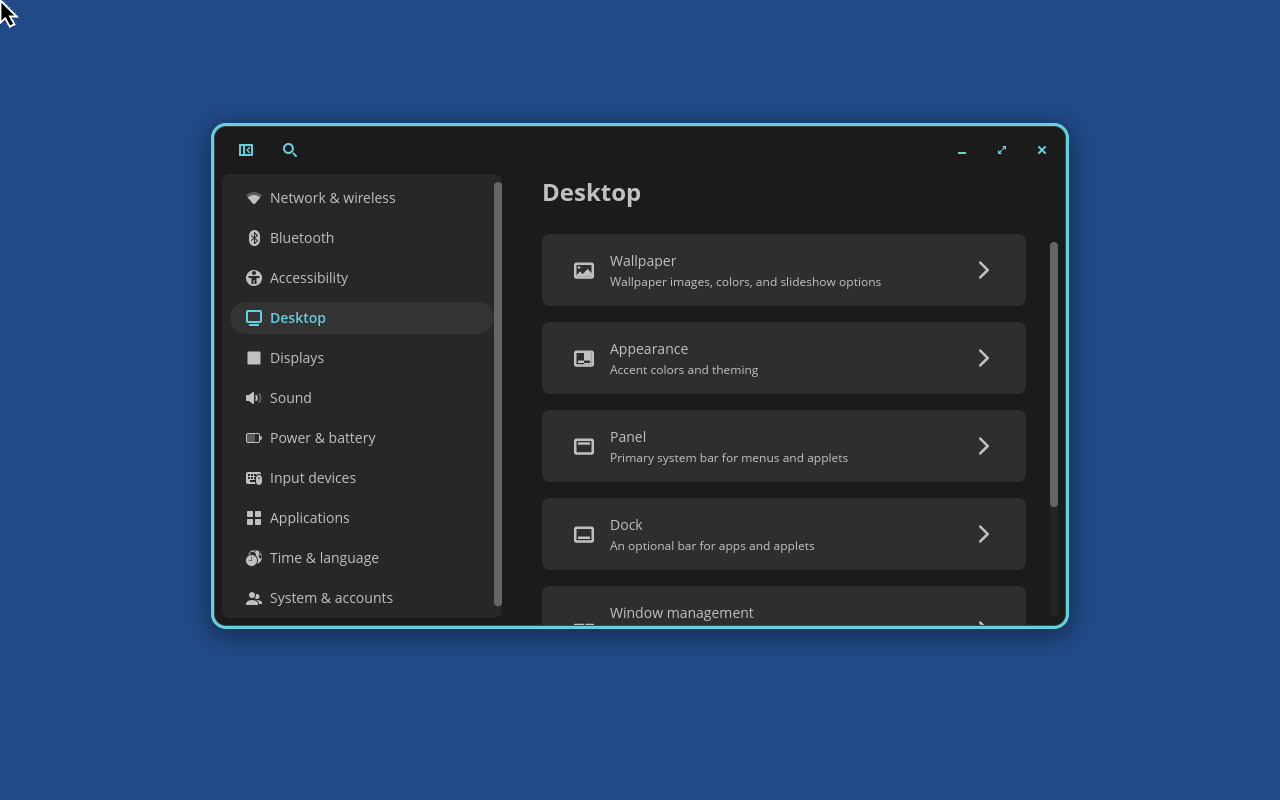Click the Desktop monitor icon in sidebar
The width and height of the screenshot is (1280, 800).
(254, 318)
